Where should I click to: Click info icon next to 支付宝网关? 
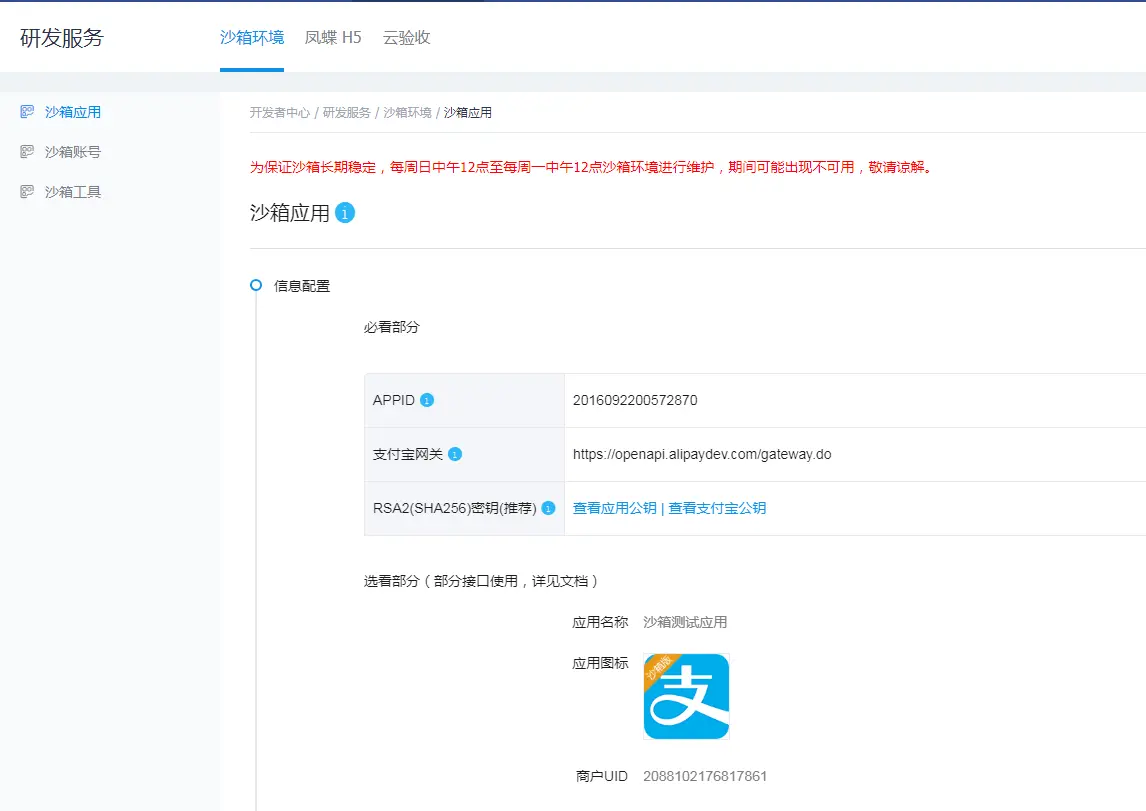tap(455, 454)
